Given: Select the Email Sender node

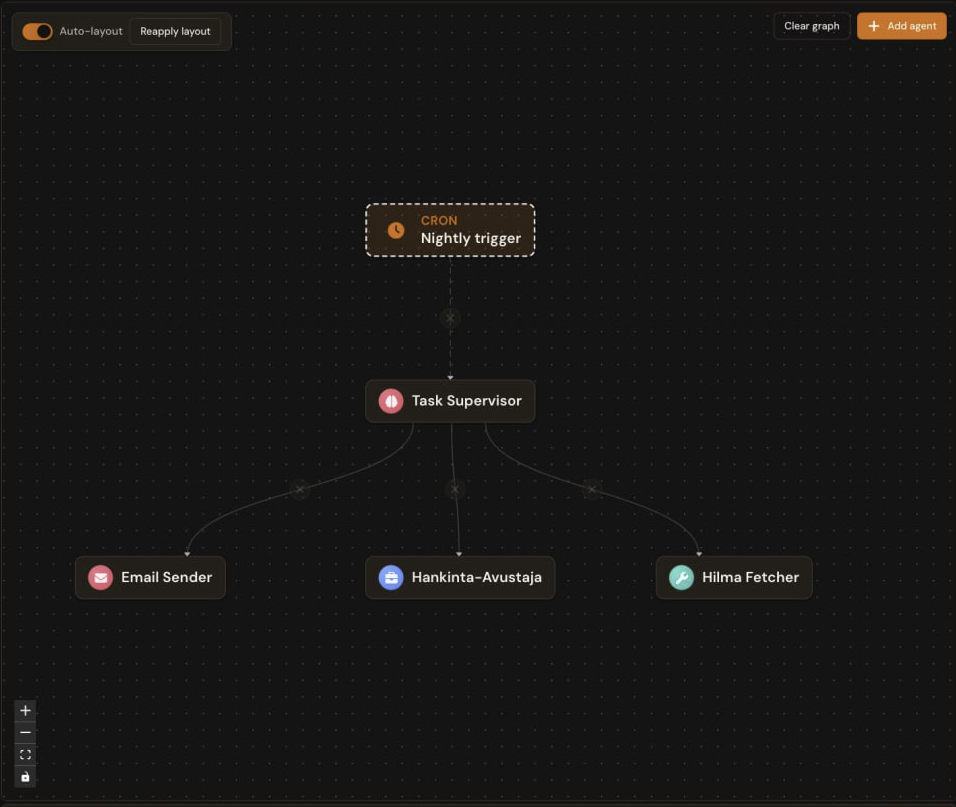Looking at the screenshot, I should click(x=150, y=577).
